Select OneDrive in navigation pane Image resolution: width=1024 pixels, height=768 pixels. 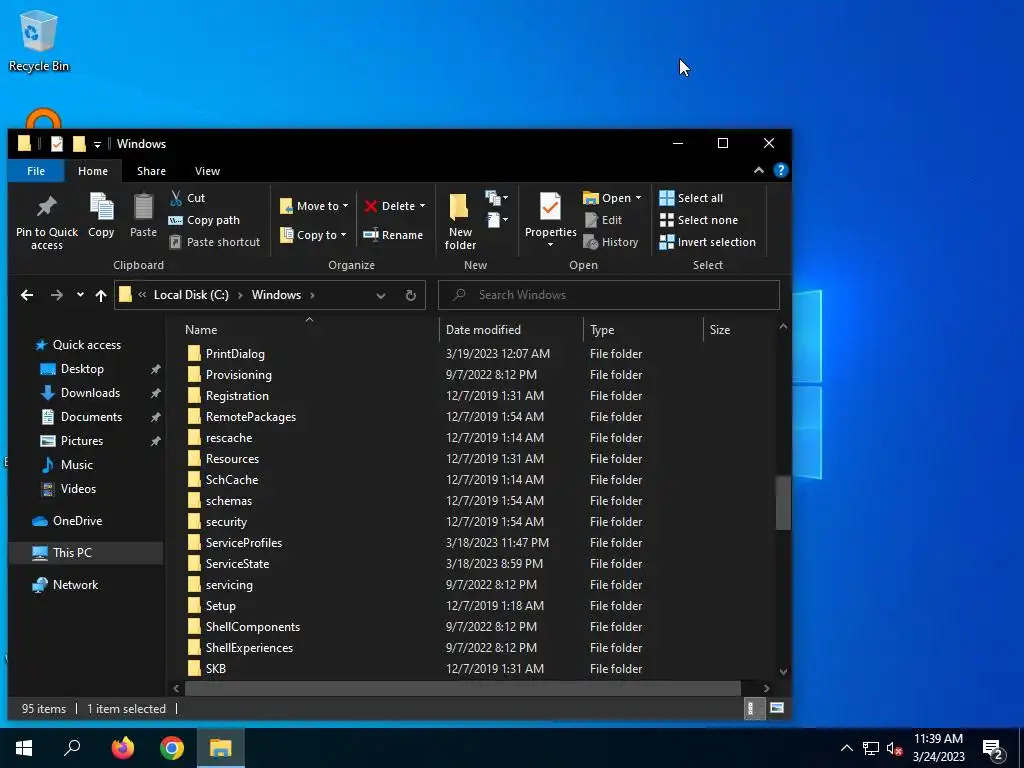pyautogui.click(x=77, y=521)
